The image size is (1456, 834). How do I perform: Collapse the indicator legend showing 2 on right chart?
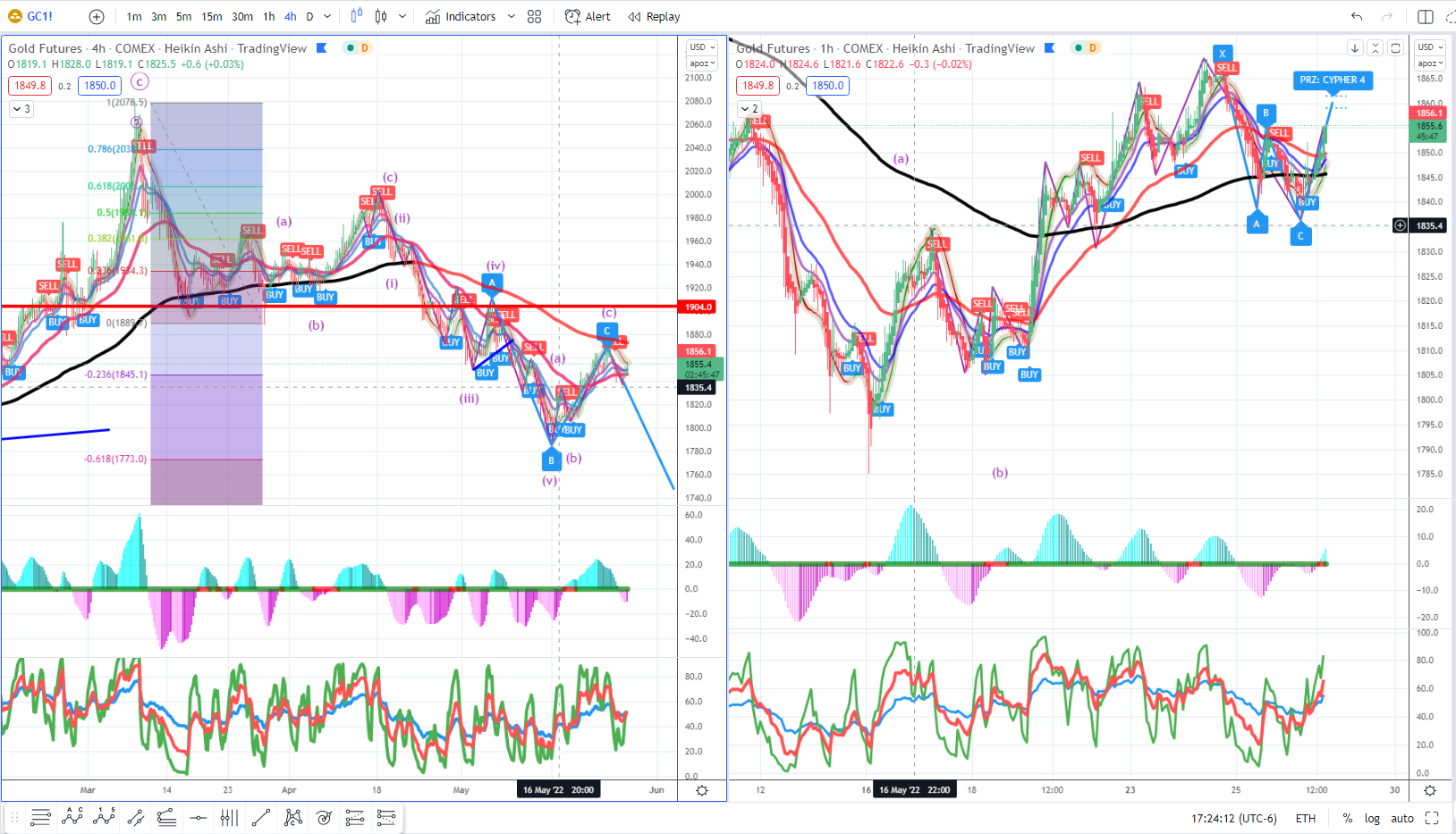click(x=749, y=109)
